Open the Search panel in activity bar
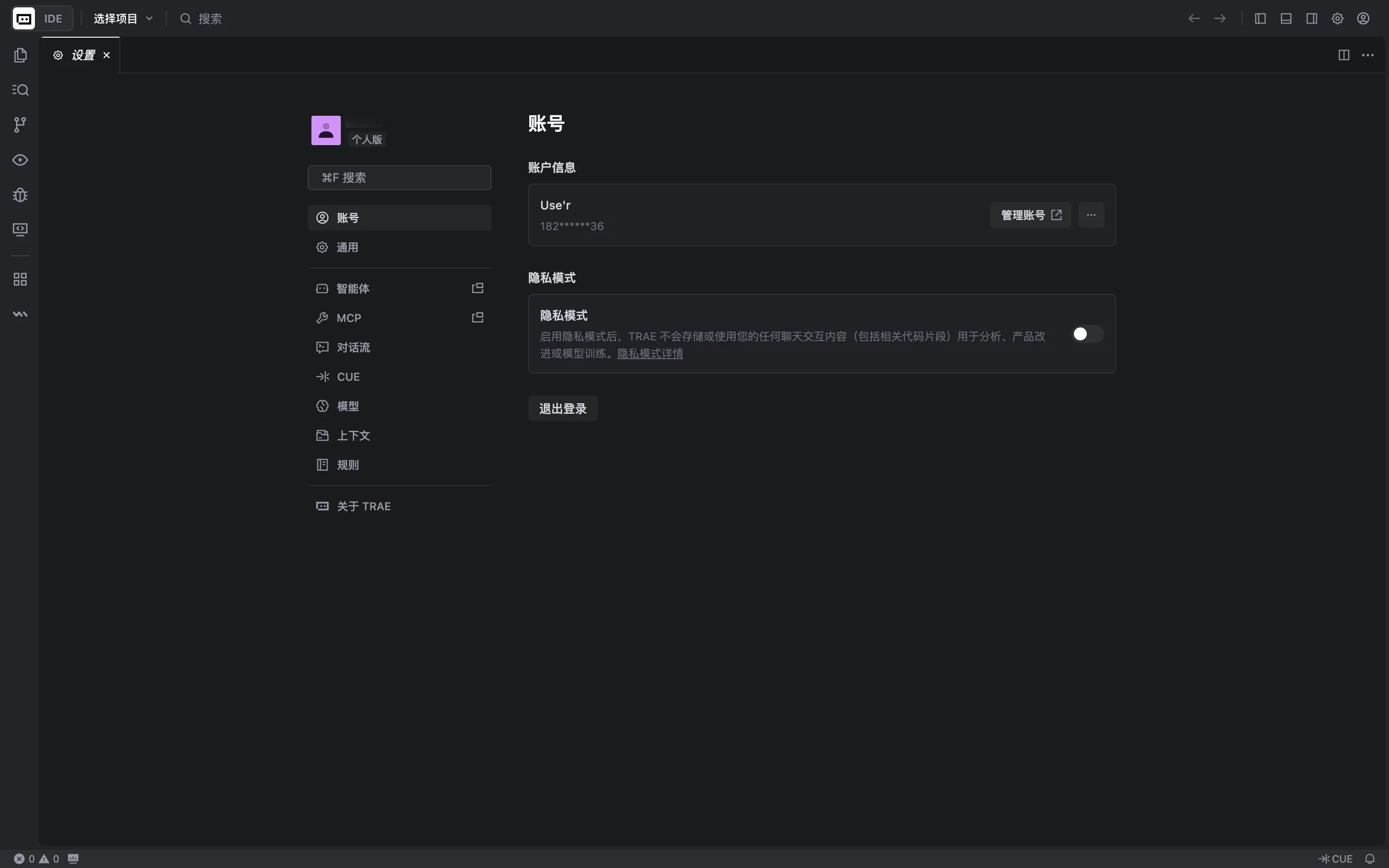Image resolution: width=1389 pixels, height=868 pixels. pos(20,90)
